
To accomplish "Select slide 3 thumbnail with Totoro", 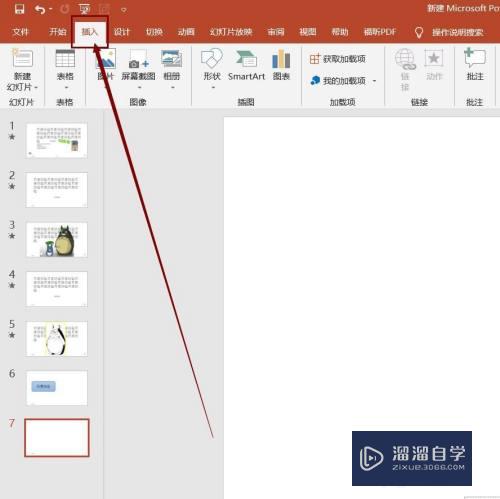I will (57, 239).
